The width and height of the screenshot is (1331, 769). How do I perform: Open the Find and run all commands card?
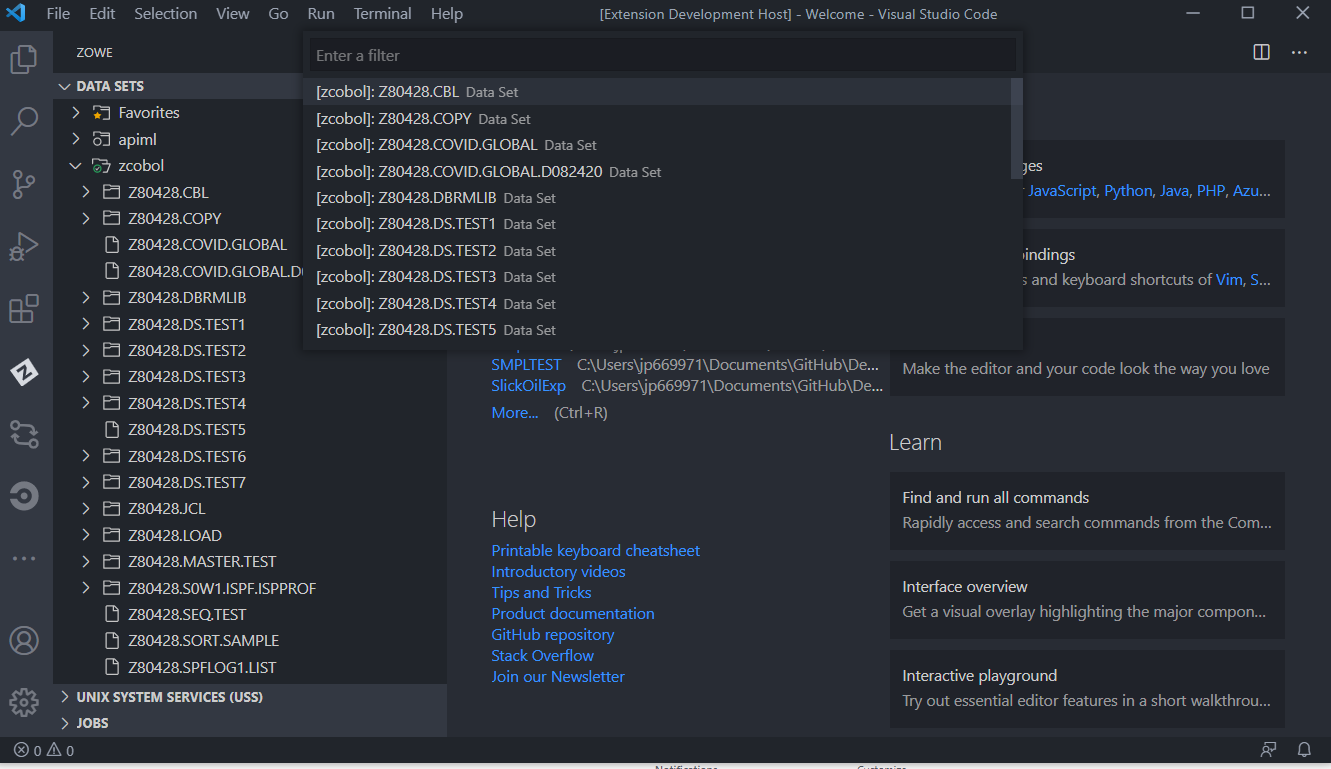[x=1087, y=510]
